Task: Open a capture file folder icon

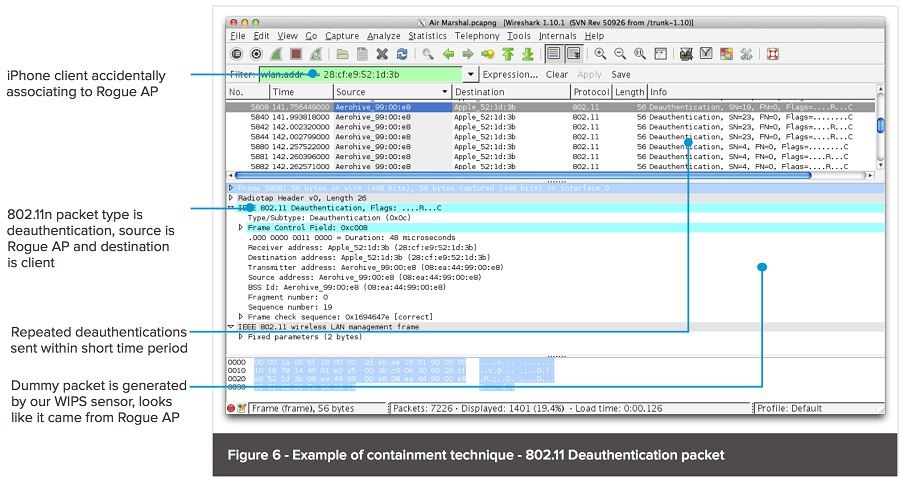Action: click(343, 54)
